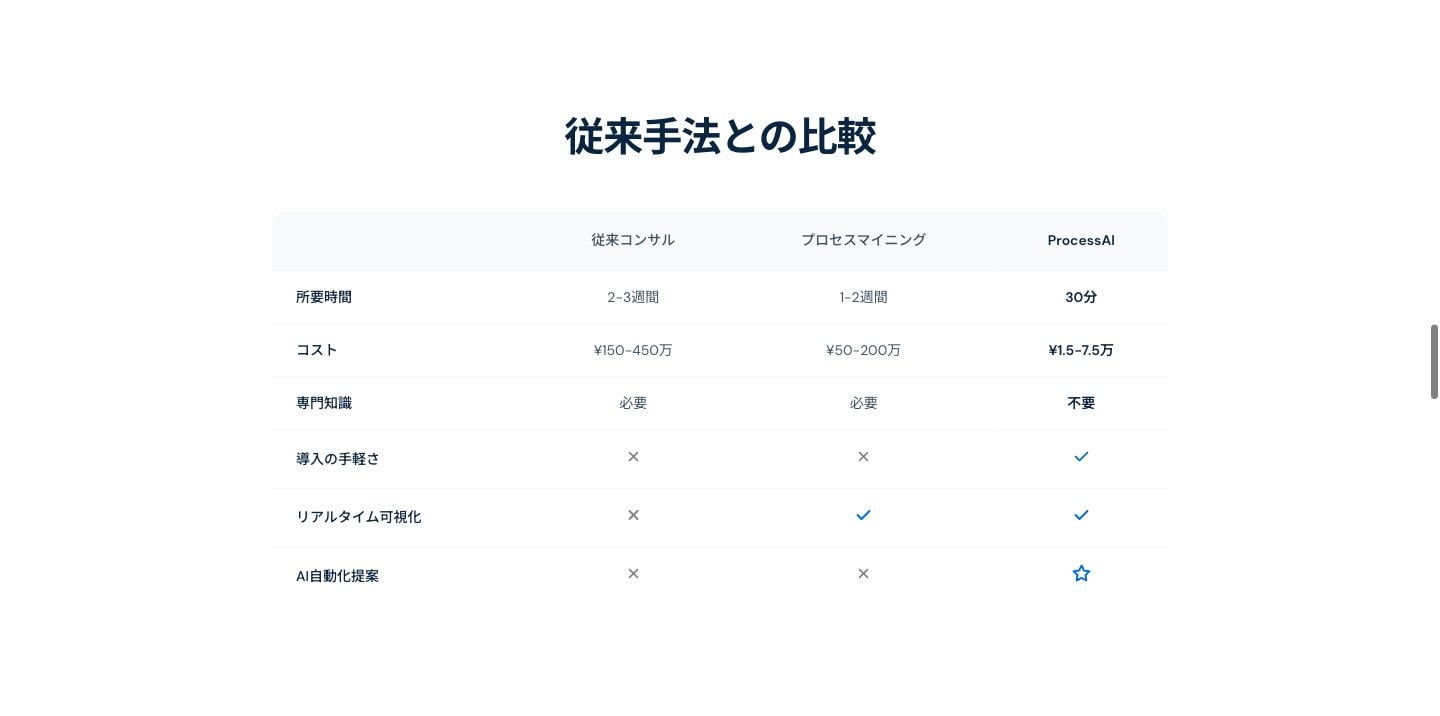The width and height of the screenshot is (1440, 716).
Task: Click the 不要 cell under ProcessAI
Action: click(1081, 403)
